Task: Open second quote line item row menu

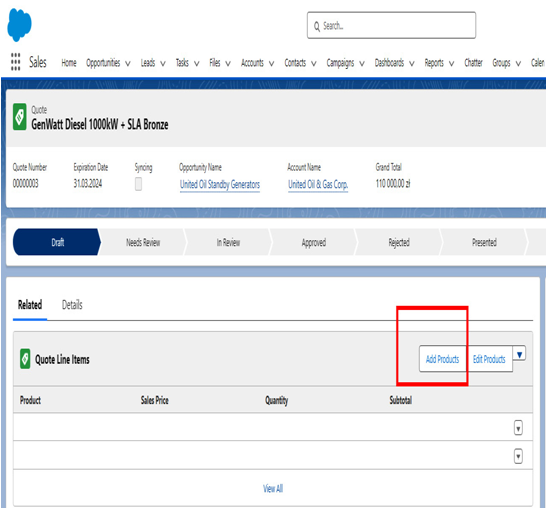Action: 518,456
